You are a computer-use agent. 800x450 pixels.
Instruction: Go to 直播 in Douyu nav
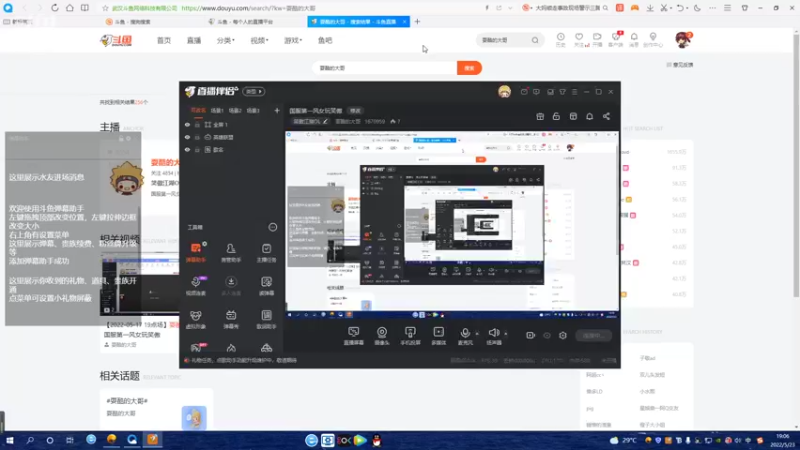[194, 40]
